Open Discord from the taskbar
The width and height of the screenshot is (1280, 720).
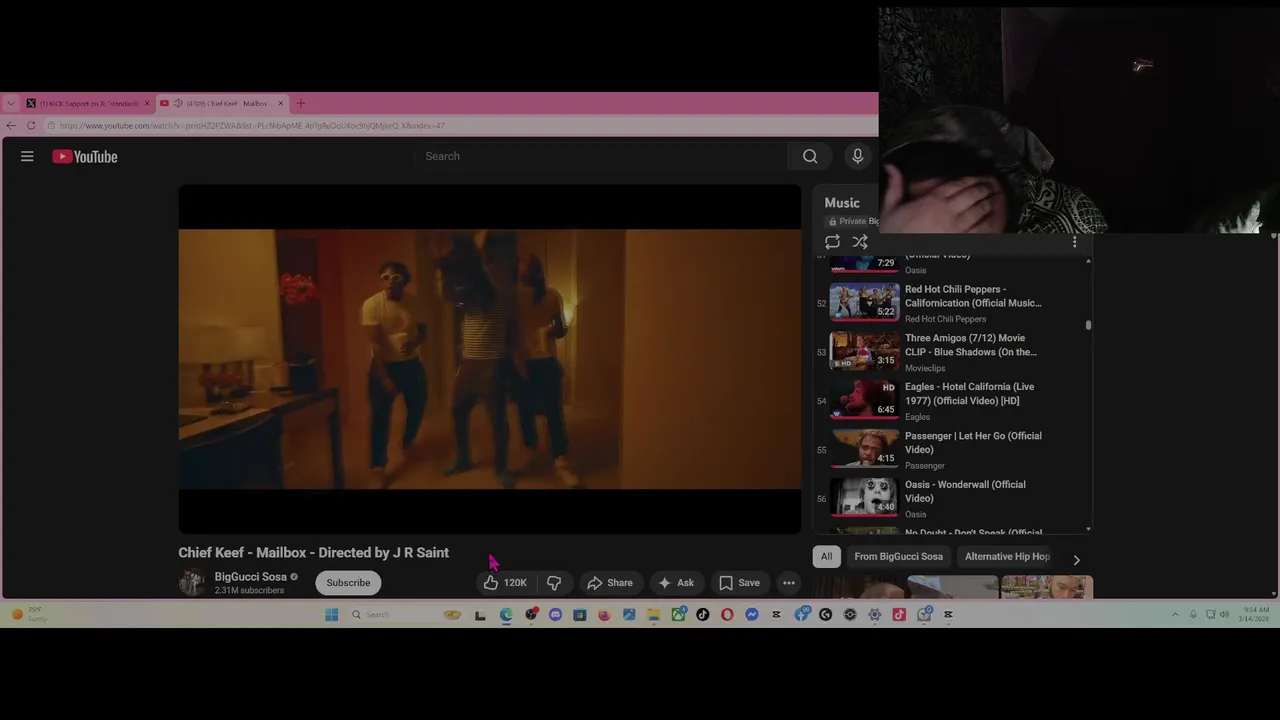pos(555,615)
